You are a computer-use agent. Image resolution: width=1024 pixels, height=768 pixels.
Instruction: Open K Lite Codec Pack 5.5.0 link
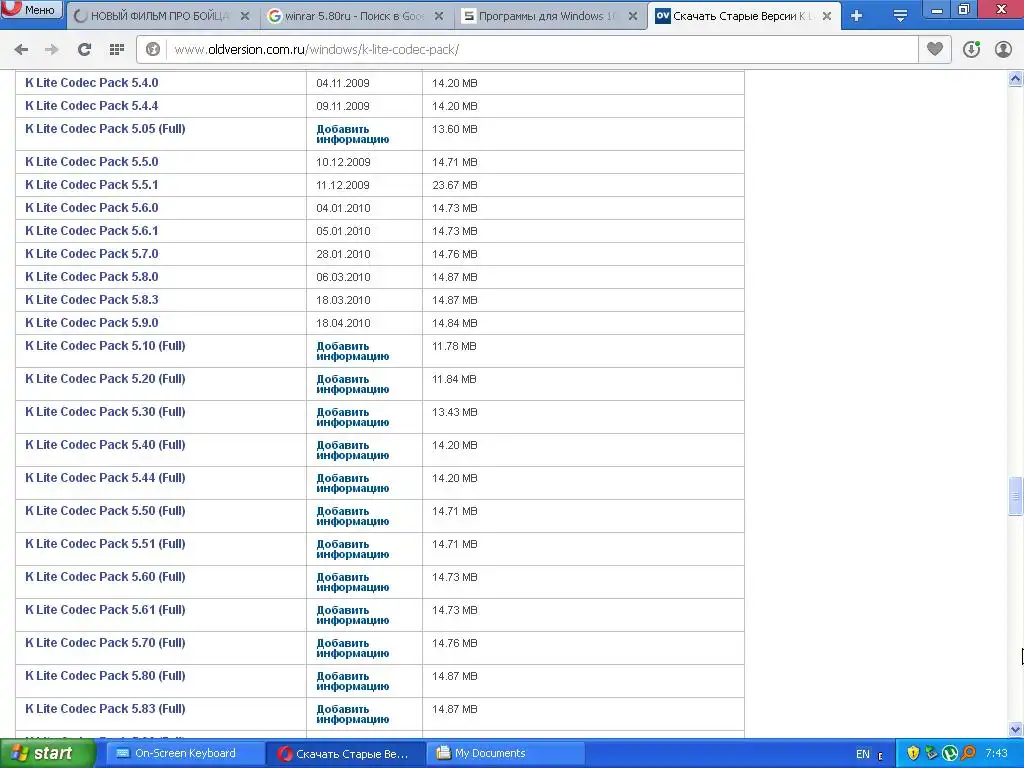click(x=91, y=162)
